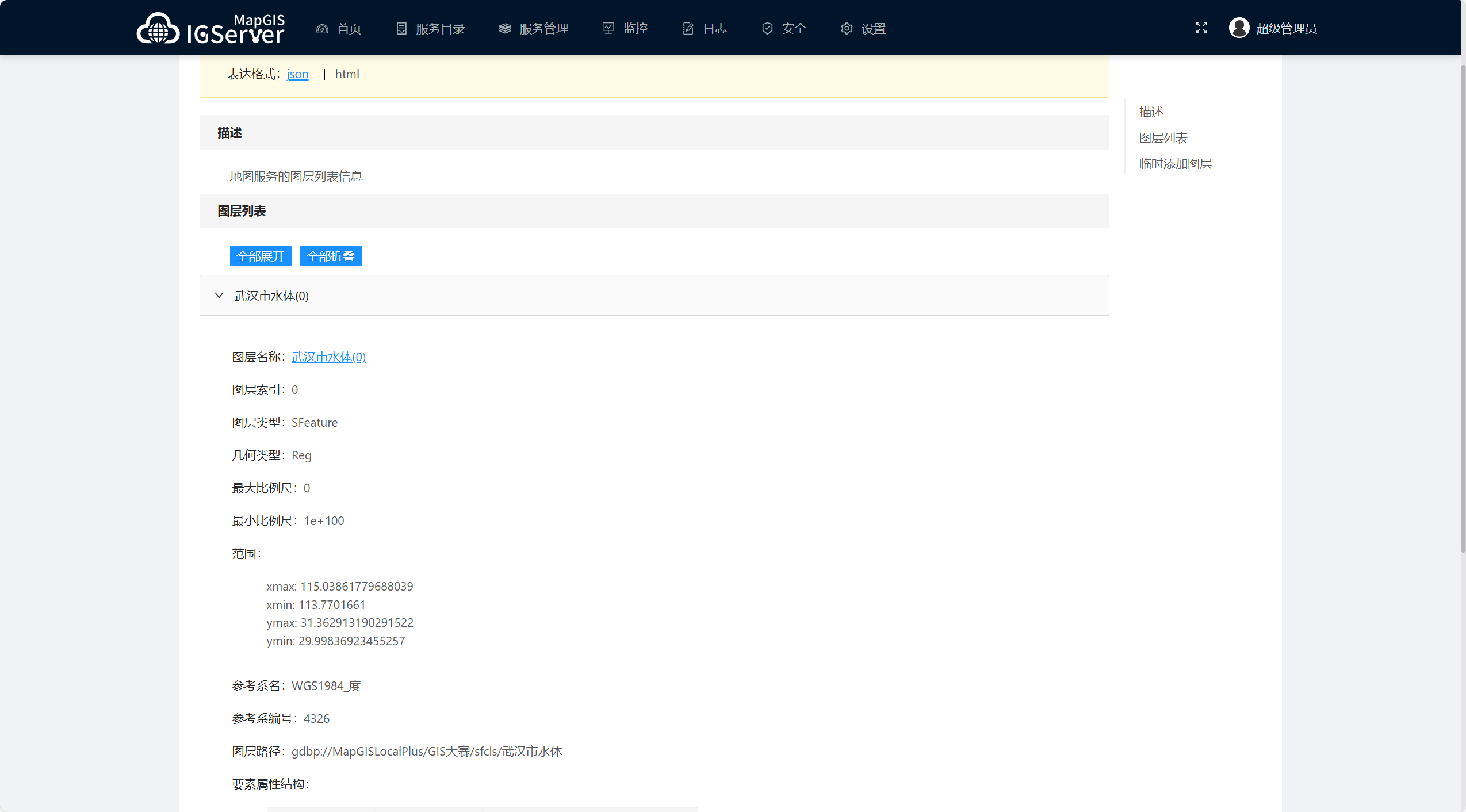
Task: Click the dashboard icon beside 首页
Action: pos(322,29)
